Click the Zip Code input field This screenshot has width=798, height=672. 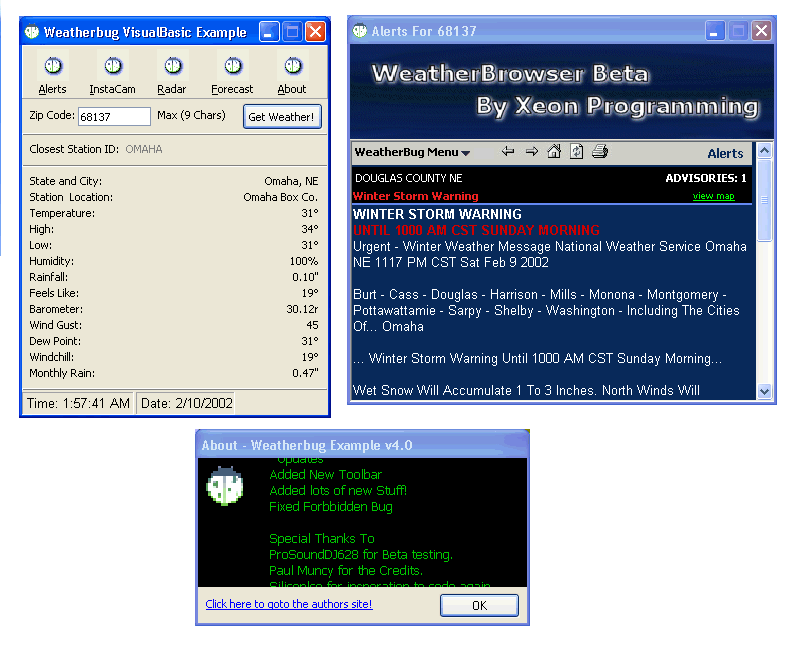click(115, 117)
